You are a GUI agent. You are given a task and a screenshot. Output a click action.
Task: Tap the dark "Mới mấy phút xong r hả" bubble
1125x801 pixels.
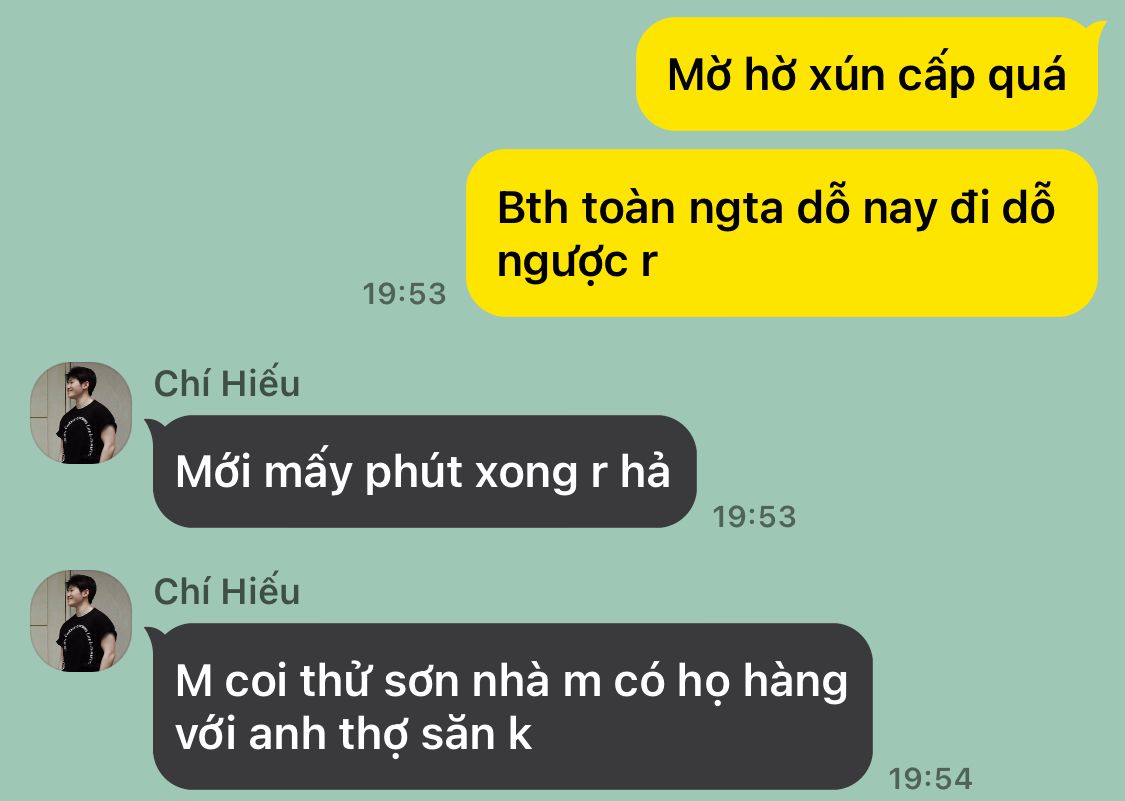tap(421, 472)
